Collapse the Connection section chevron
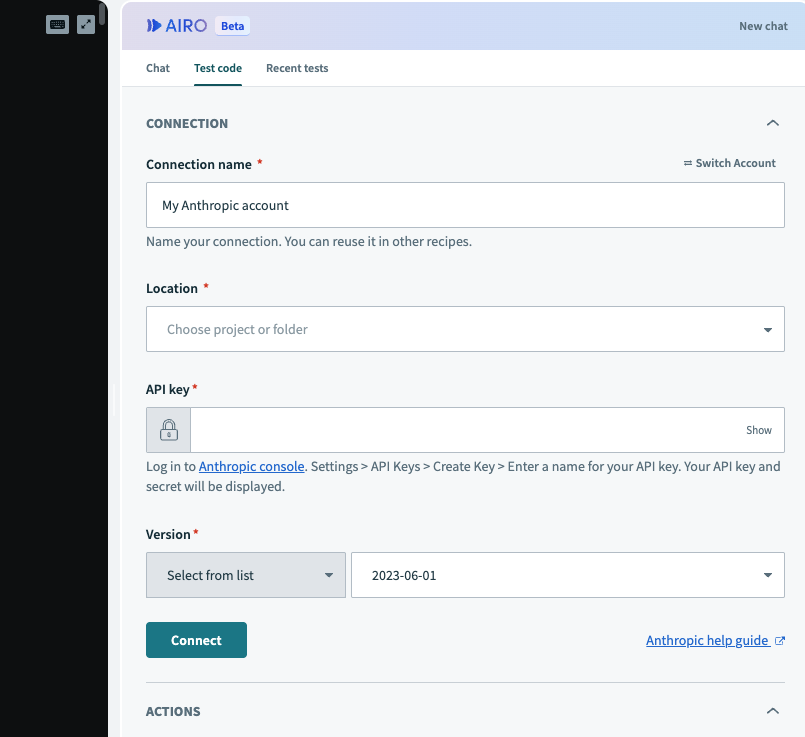The height and width of the screenshot is (737, 805). pyautogui.click(x=771, y=123)
